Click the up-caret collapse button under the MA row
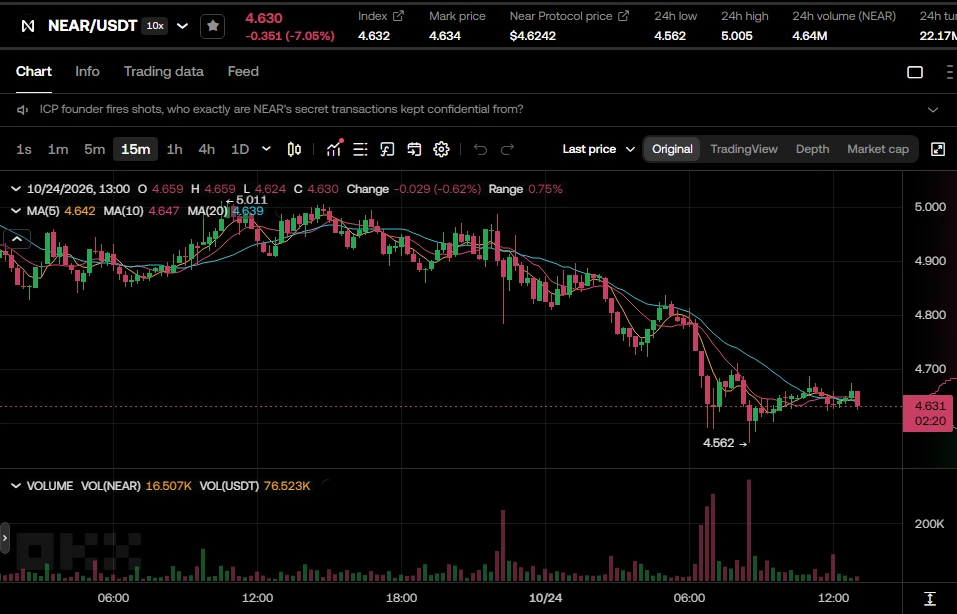Image resolution: width=957 pixels, height=614 pixels. 17,239
